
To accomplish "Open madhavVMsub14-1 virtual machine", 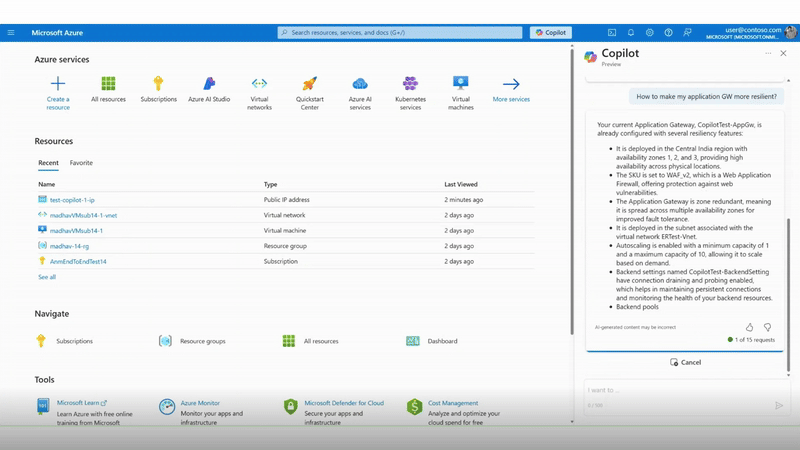I will coord(76,231).
